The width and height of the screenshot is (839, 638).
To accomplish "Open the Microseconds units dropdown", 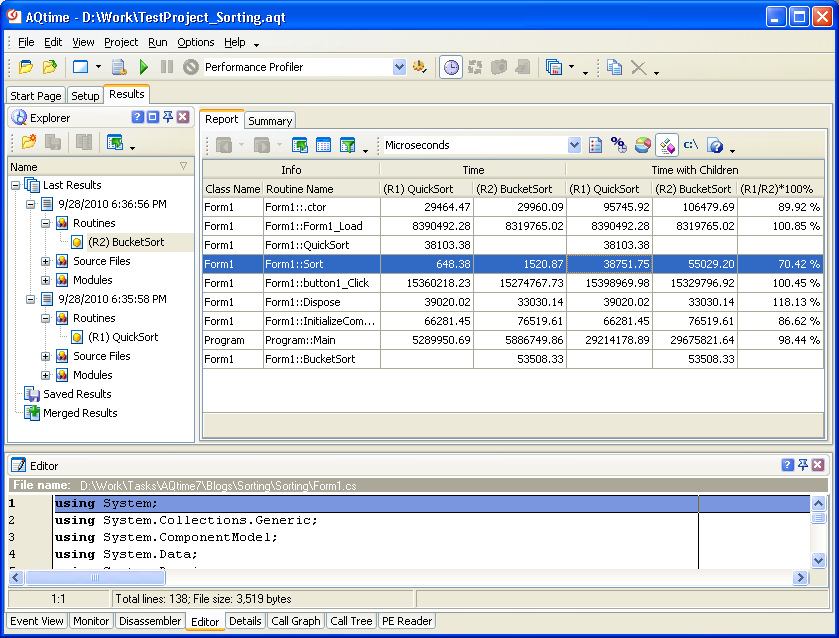I will pyautogui.click(x=574, y=145).
